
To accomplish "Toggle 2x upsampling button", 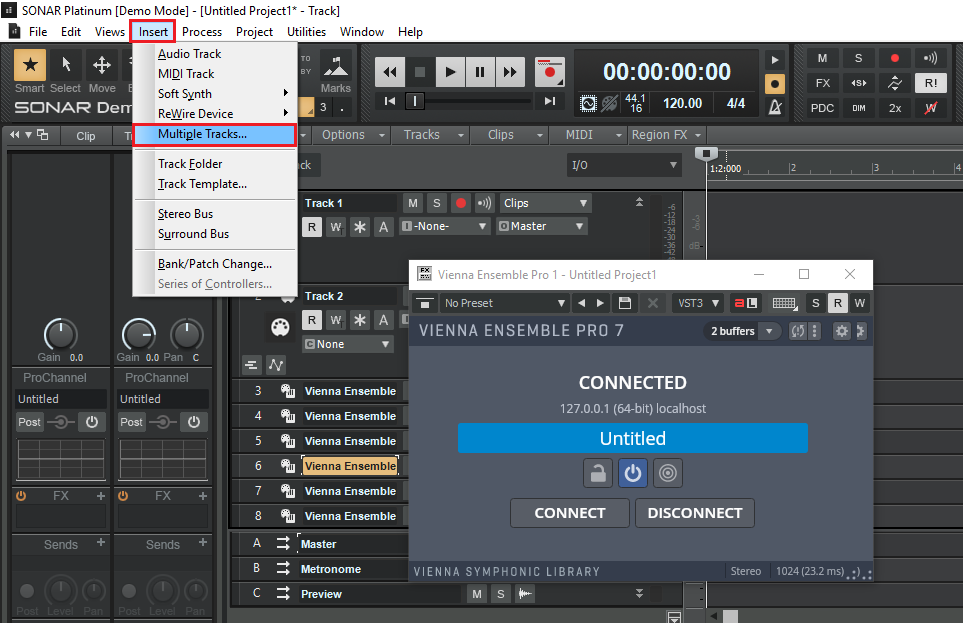I will click(895, 108).
